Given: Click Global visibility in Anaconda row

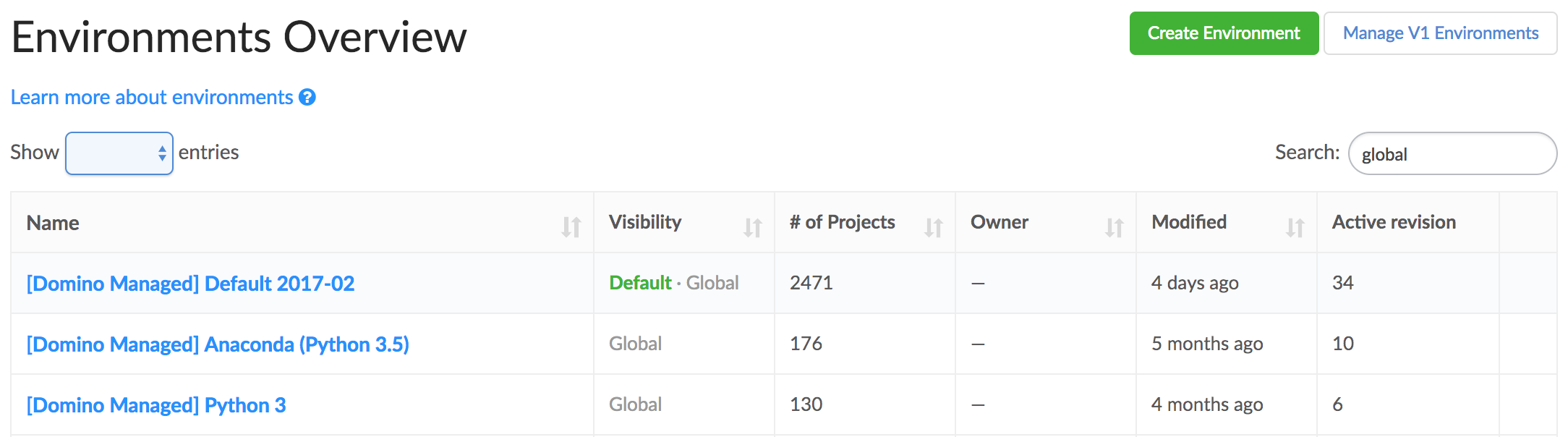Looking at the screenshot, I should (x=635, y=344).
